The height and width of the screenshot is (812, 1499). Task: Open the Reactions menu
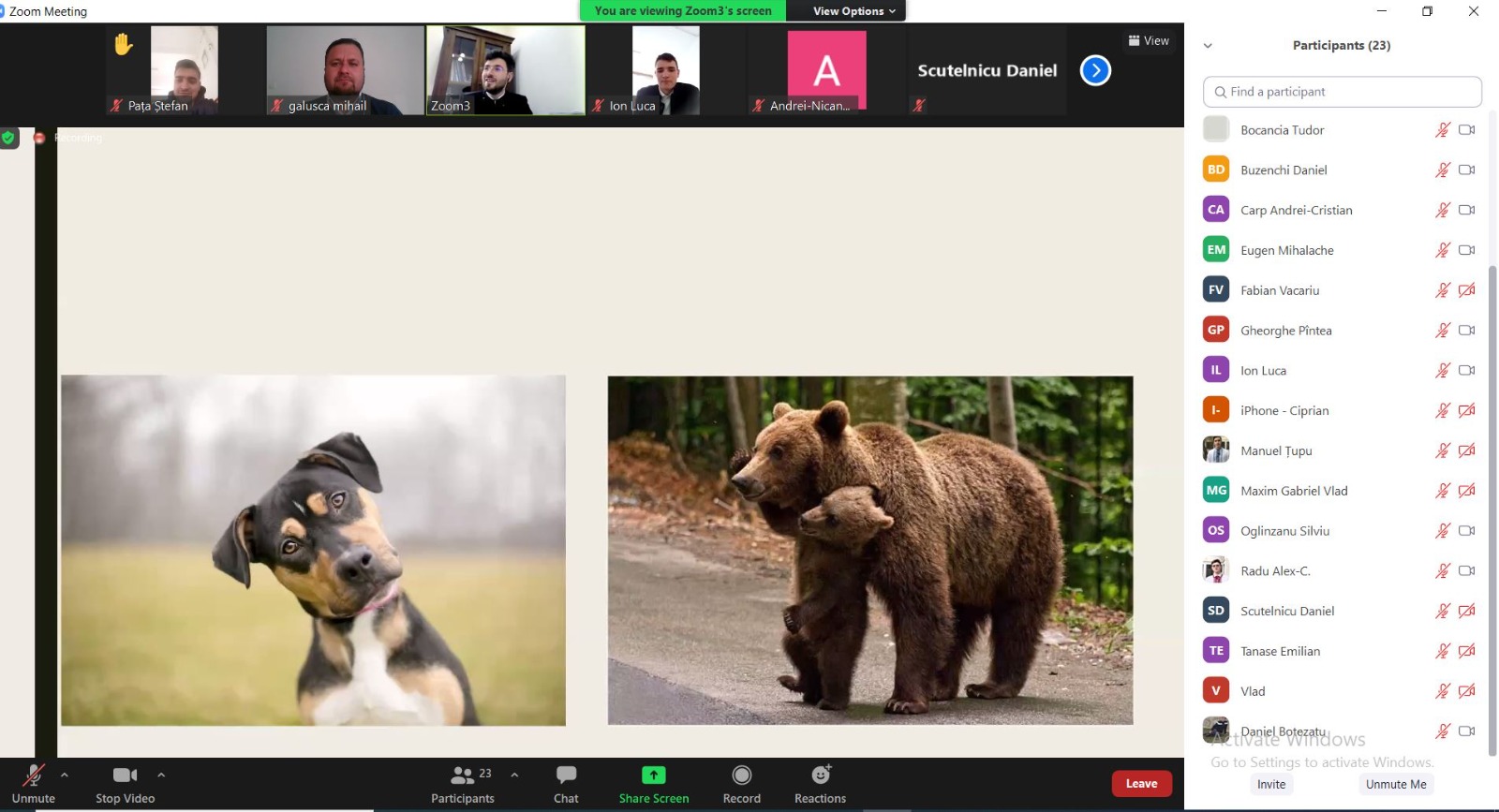pos(820,775)
